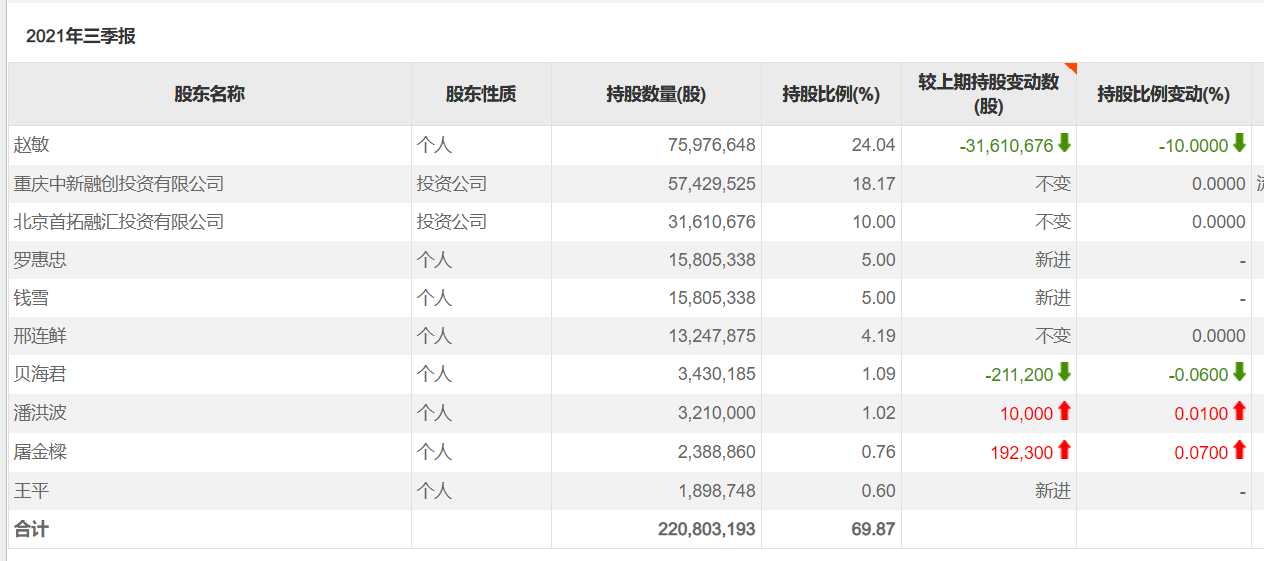Click green down arrow beside -211,200
This screenshot has width=1264, height=561.
[x=1064, y=373]
